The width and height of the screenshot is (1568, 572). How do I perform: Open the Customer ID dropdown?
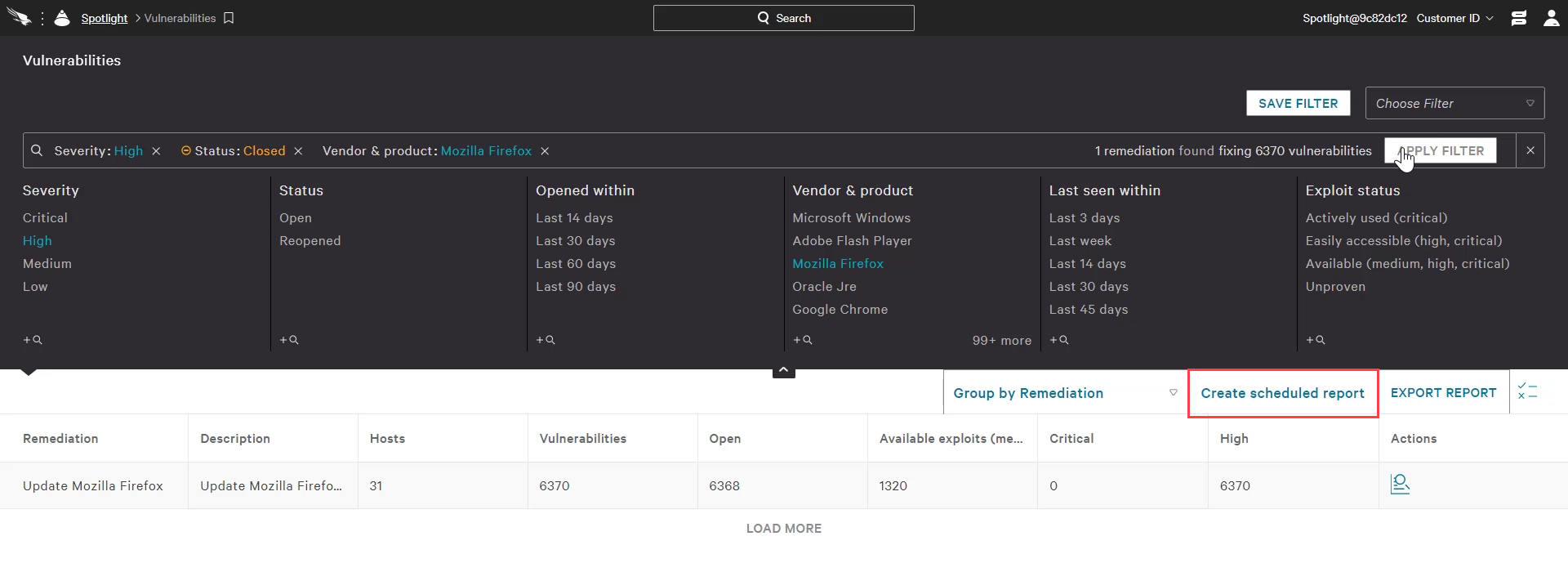click(1454, 18)
